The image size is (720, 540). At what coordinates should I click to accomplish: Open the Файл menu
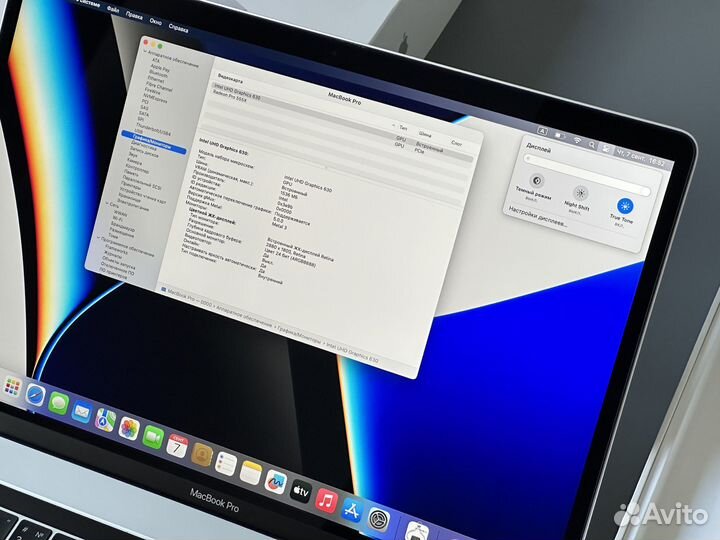[x=112, y=9]
